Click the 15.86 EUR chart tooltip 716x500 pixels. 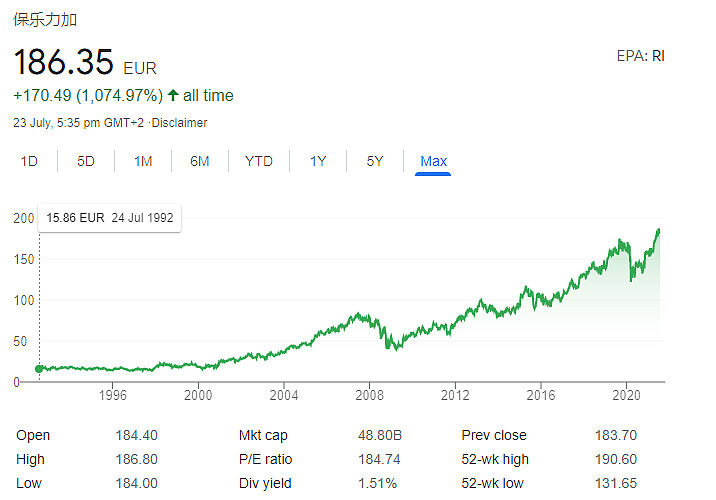pos(109,218)
